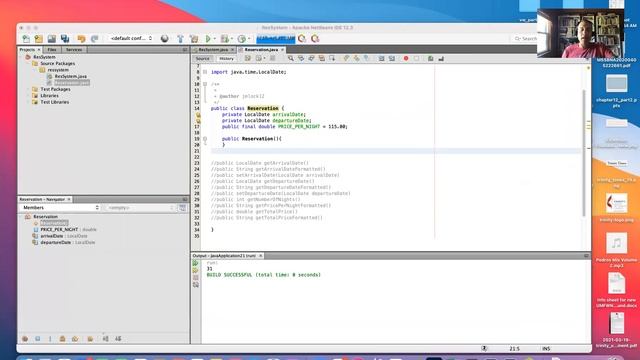Viewport: 640px width, 360px height.
Task: Click the New Project toolbar icon
Action: [39, 39]
